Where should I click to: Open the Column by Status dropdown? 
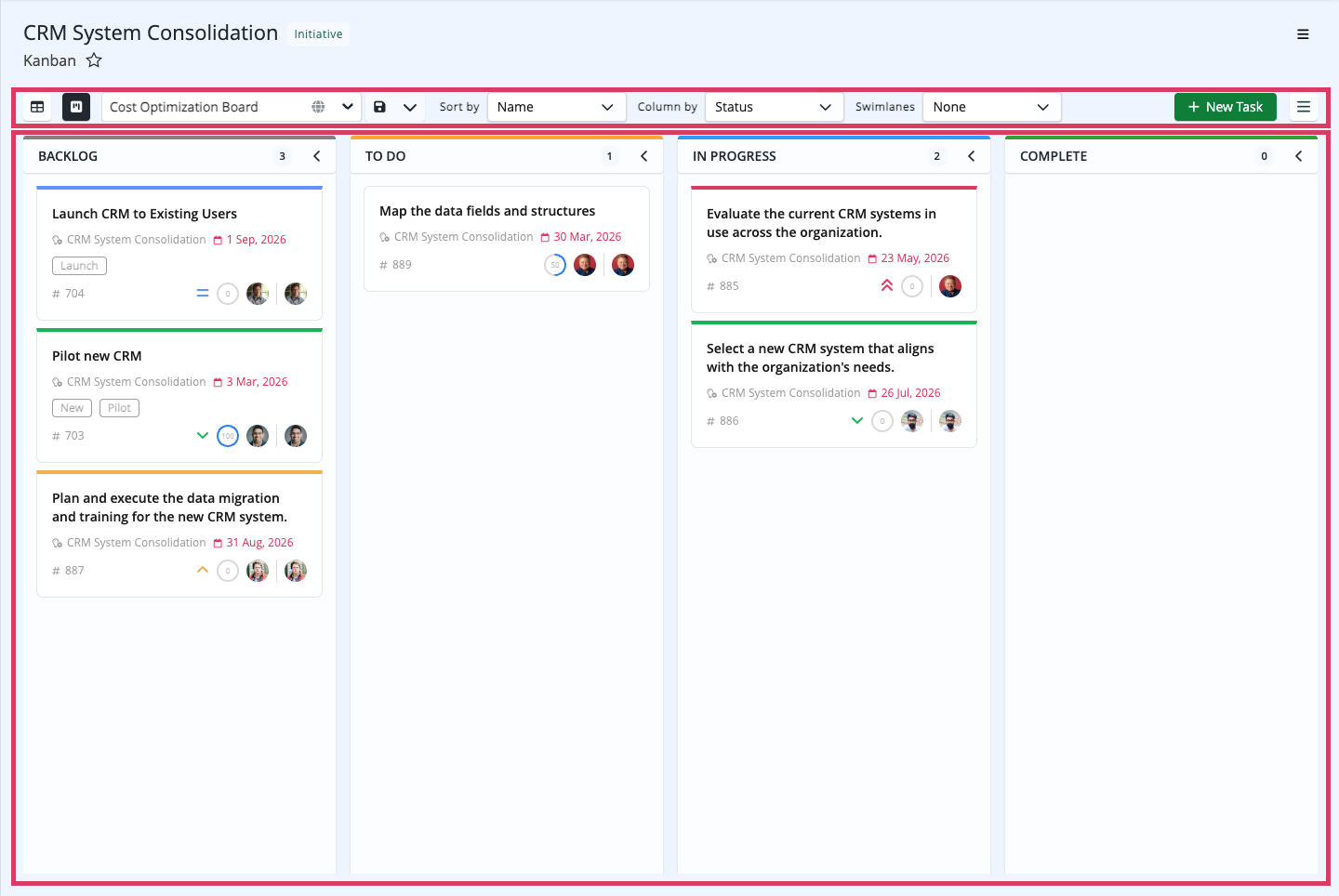point(774,107)
